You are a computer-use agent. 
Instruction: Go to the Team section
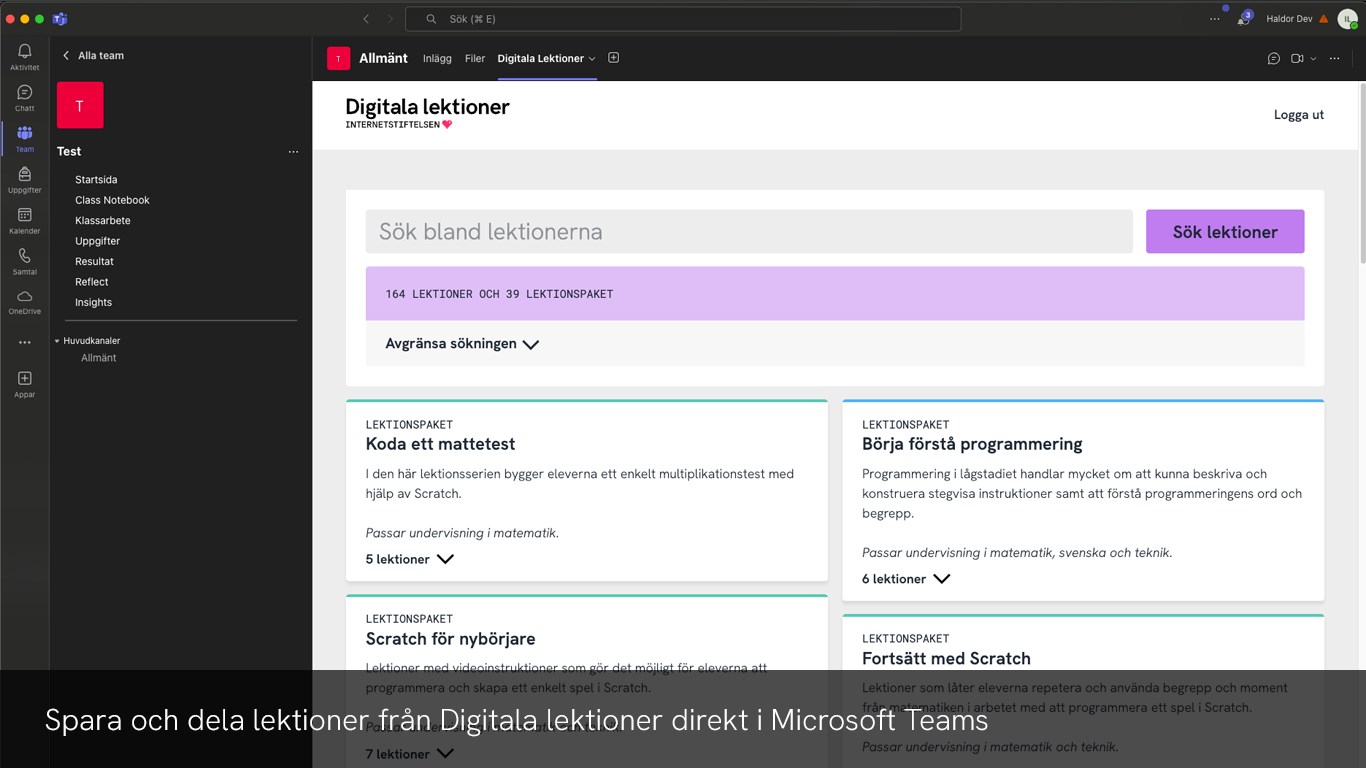point(24,139)
